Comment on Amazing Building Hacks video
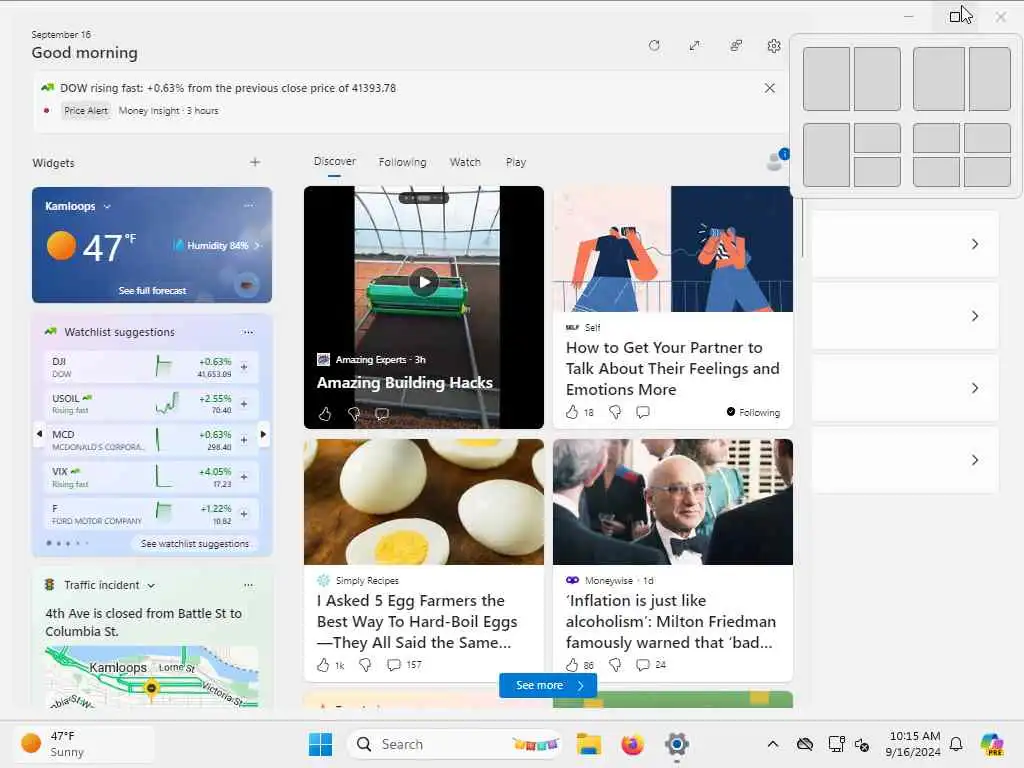The height and width of the screenshot is (768, 1024). 382,413
